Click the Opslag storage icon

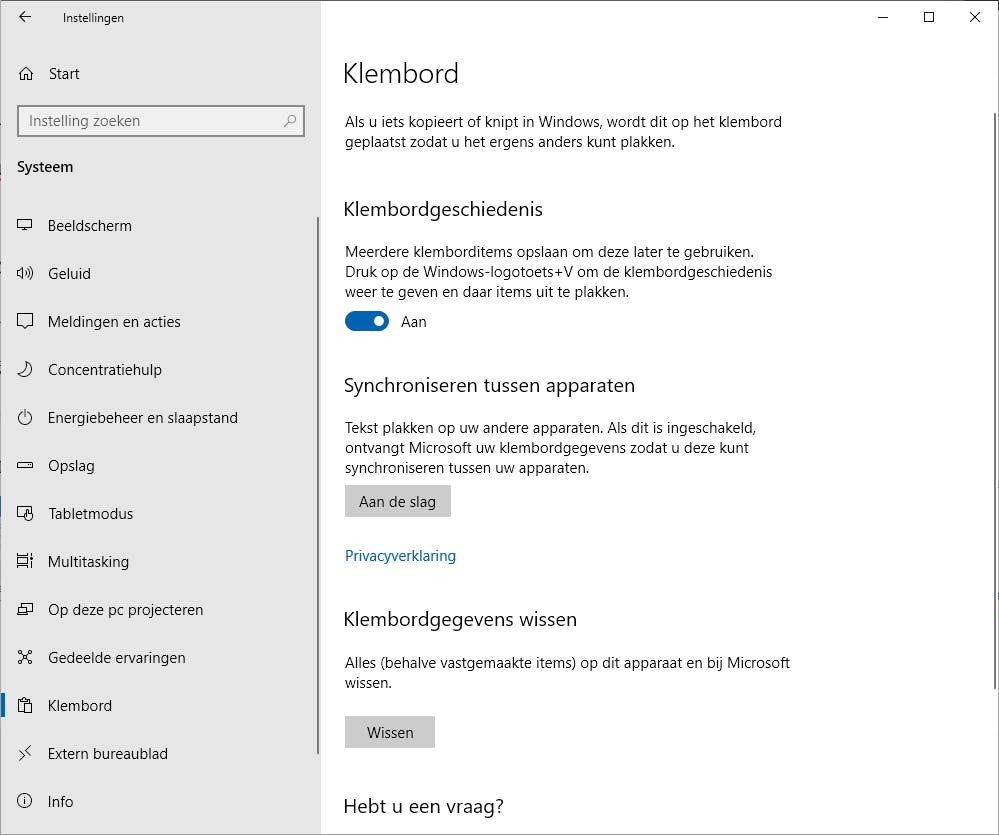click(x=26, y=466)
